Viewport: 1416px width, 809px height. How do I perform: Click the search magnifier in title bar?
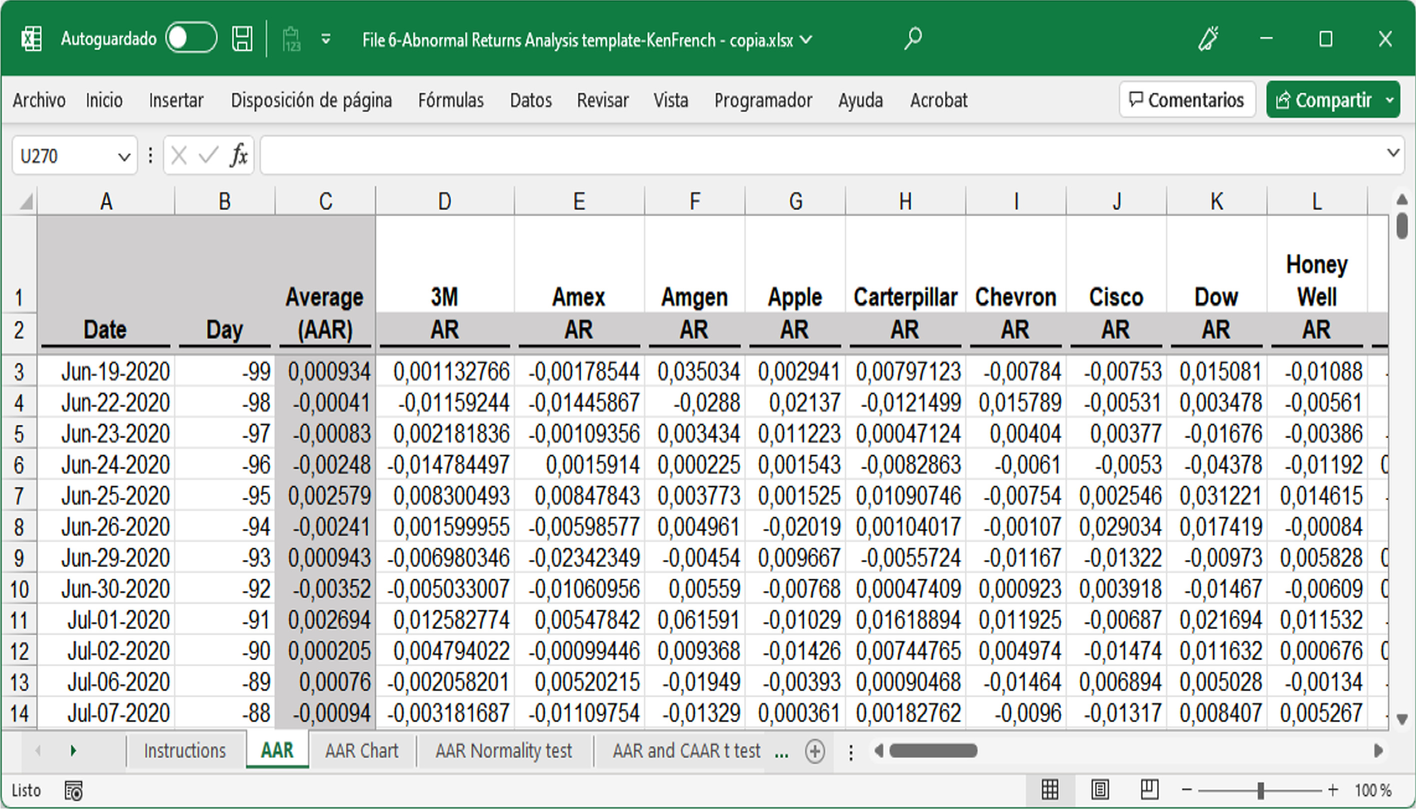pyautogui.click(x=912, y=39)
